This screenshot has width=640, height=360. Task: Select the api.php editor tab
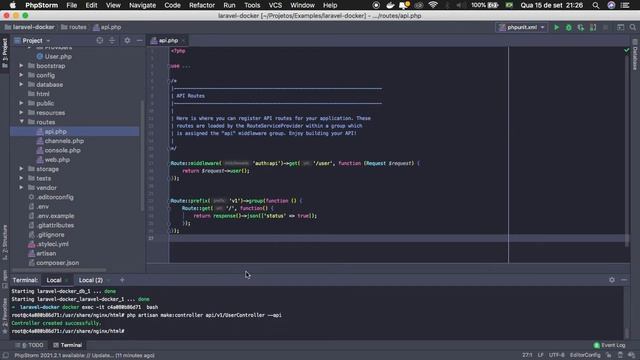(x=168, y=40)
